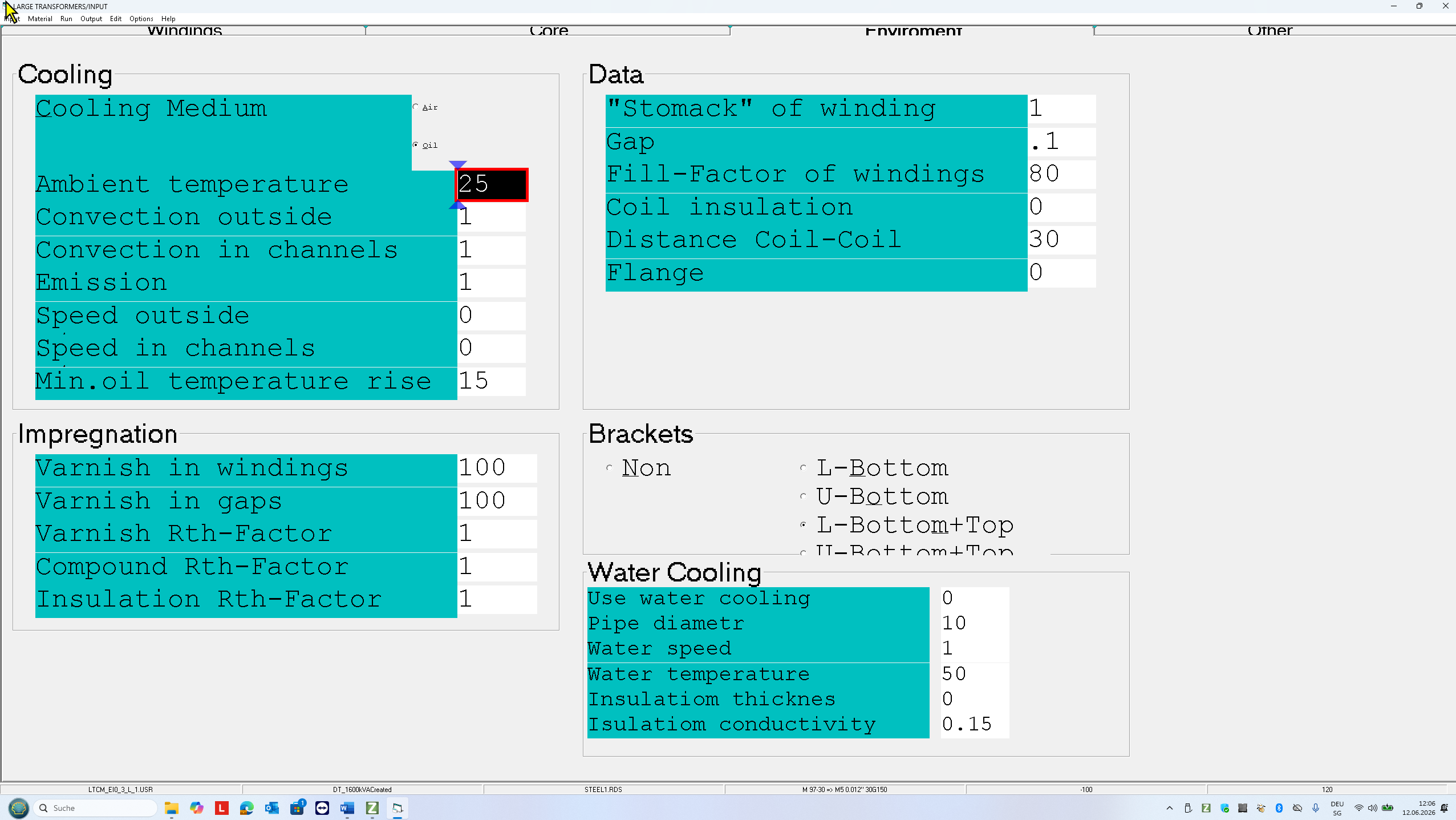Open Windows Security shield tray icon
Viewport: 1456px width, 820px height.
pyautogui.click(x=1224, y=808)
